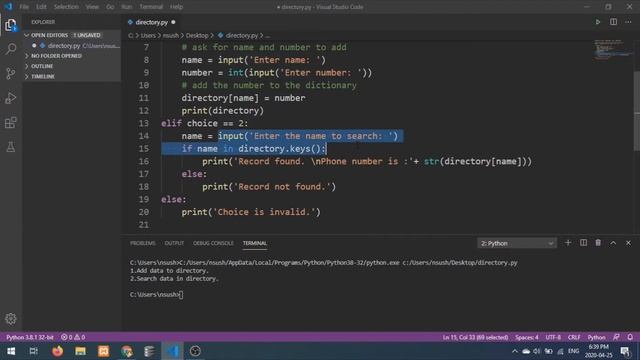Open Extensions view
The height and width of the screenshot is (360, 640).
(x=11, y=122)
